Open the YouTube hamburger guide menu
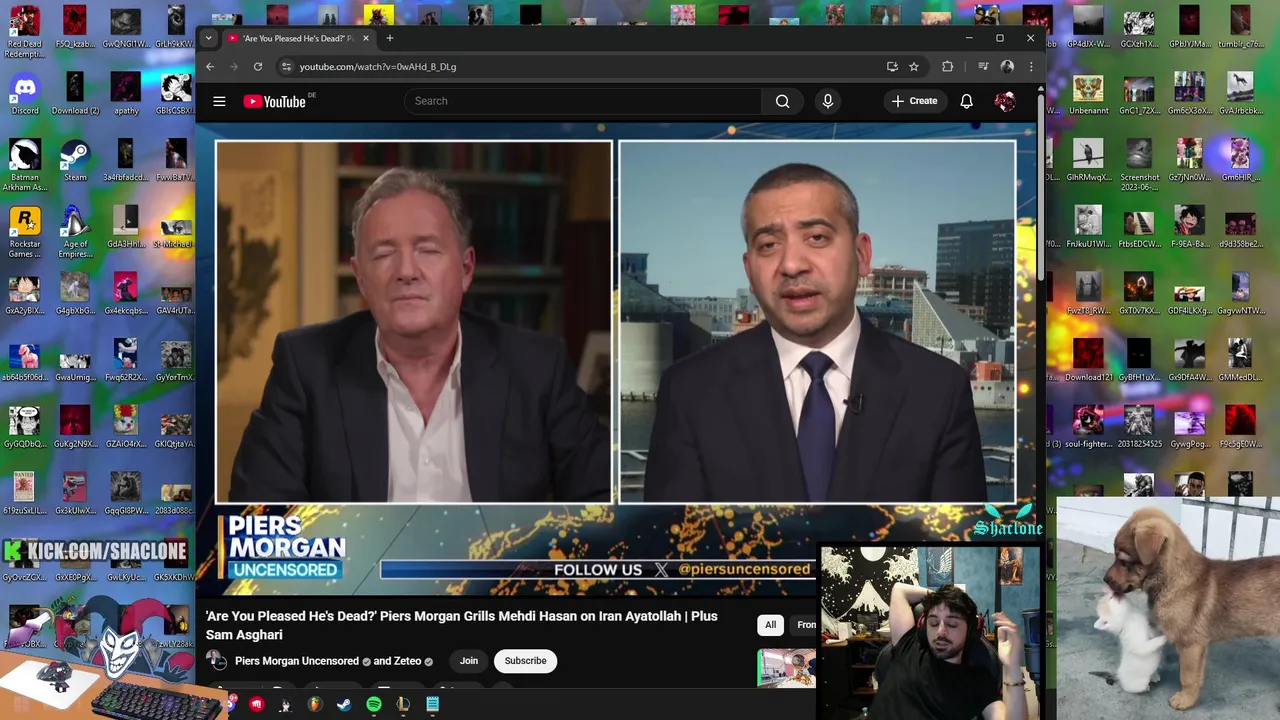The image size is (1280, 720). 219,101
